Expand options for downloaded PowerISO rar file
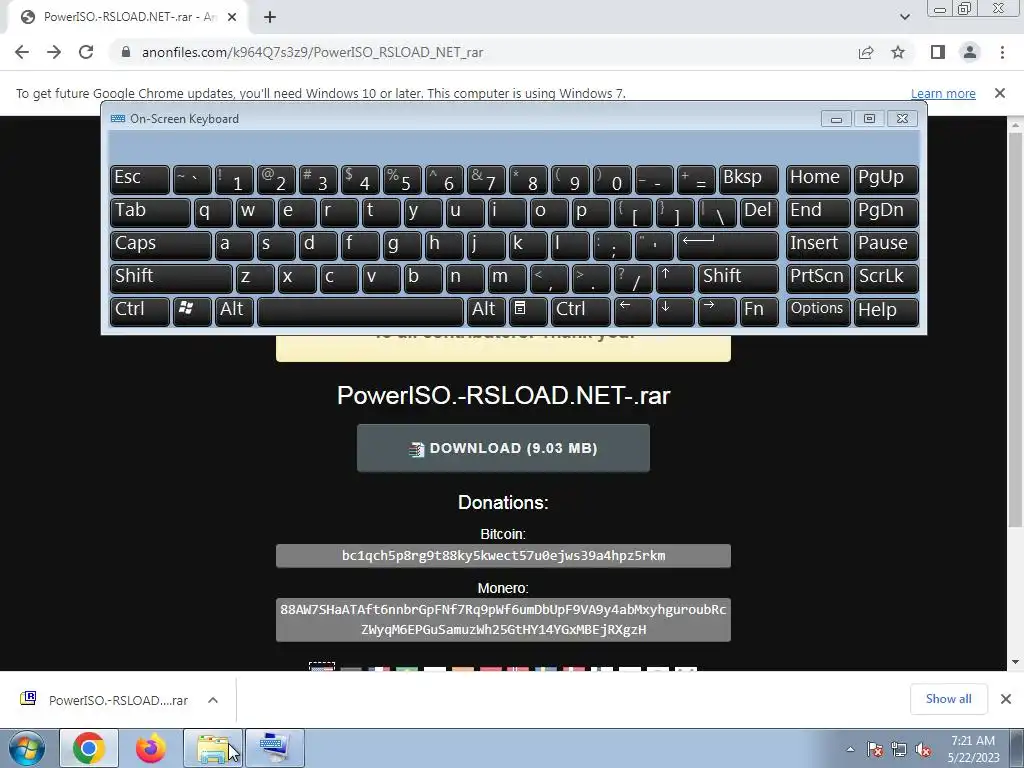The image size is (1024, 768). point(212,700)
